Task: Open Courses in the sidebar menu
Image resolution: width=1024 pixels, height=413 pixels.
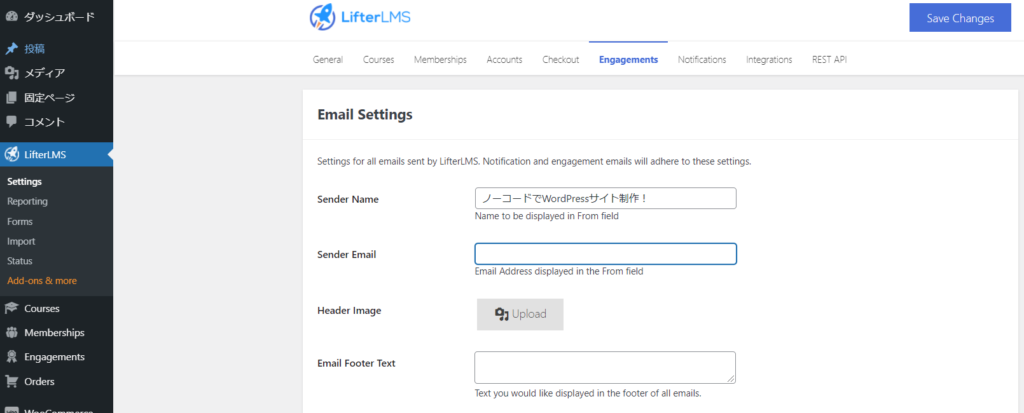Action: [x=42, y=308]
